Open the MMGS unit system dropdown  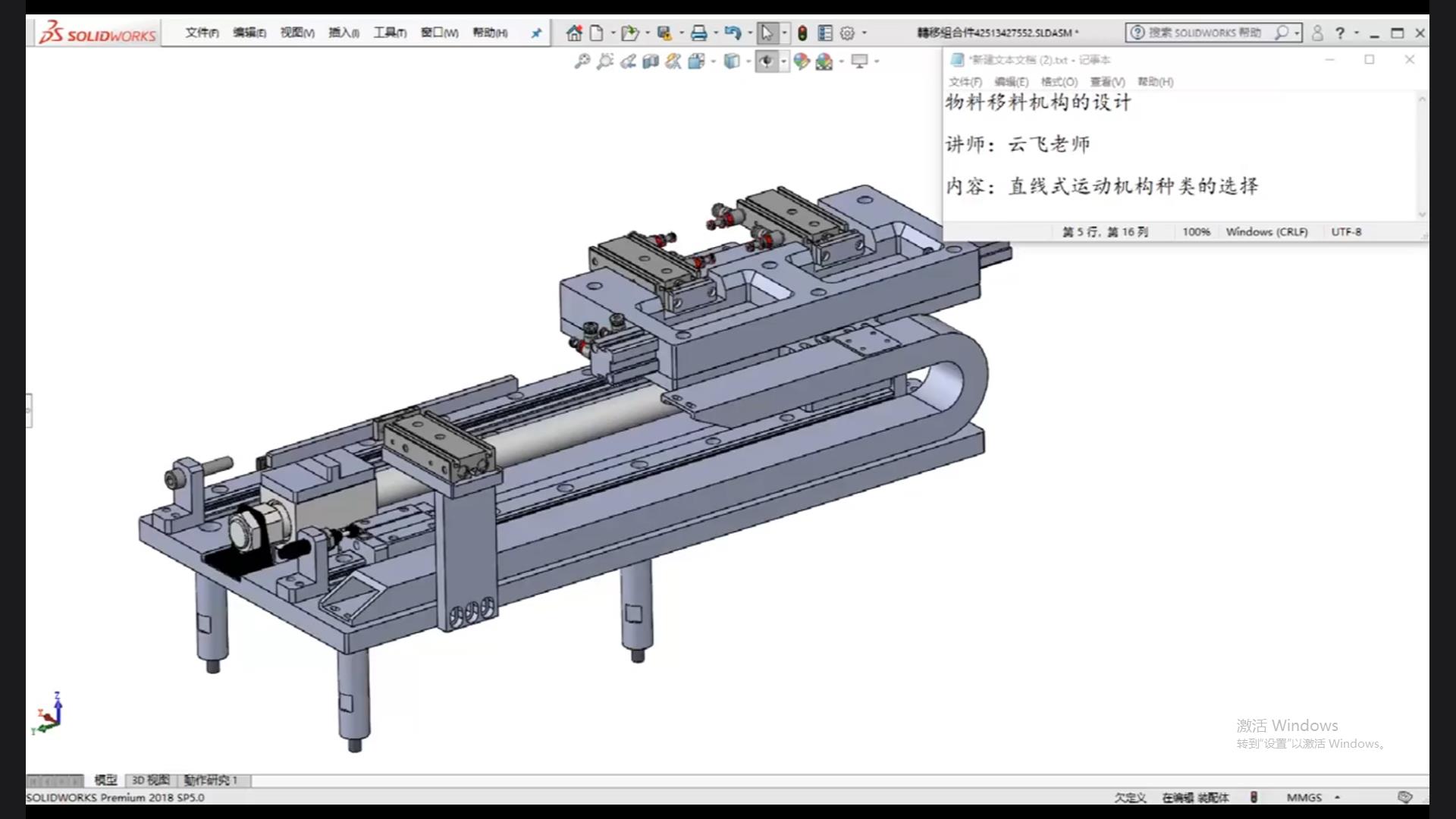click(1337, 797)
